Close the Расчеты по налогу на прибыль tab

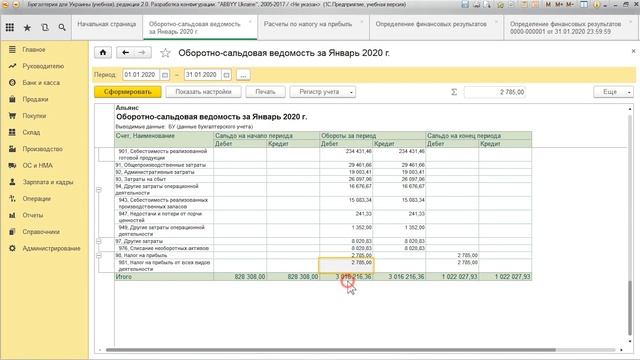(x=362, y=22)
